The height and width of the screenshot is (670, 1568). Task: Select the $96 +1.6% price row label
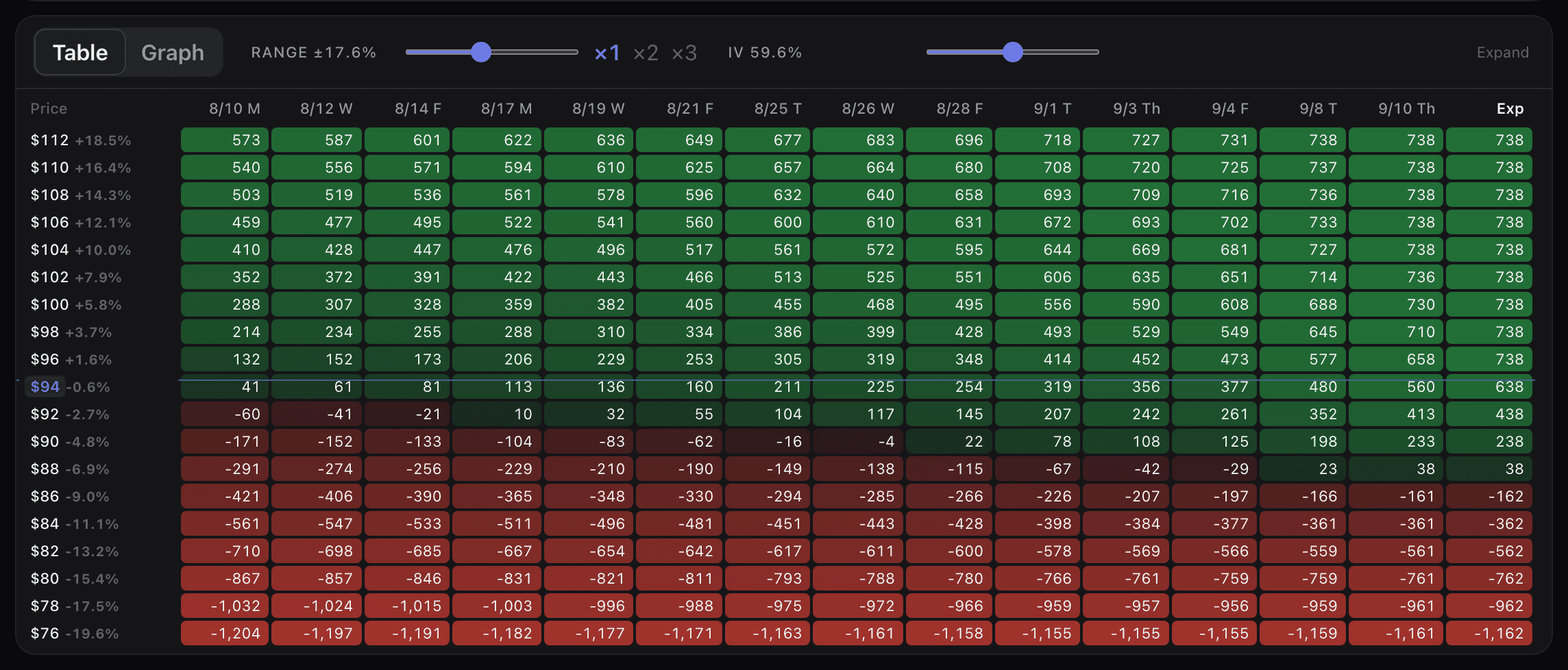point(71,360)
